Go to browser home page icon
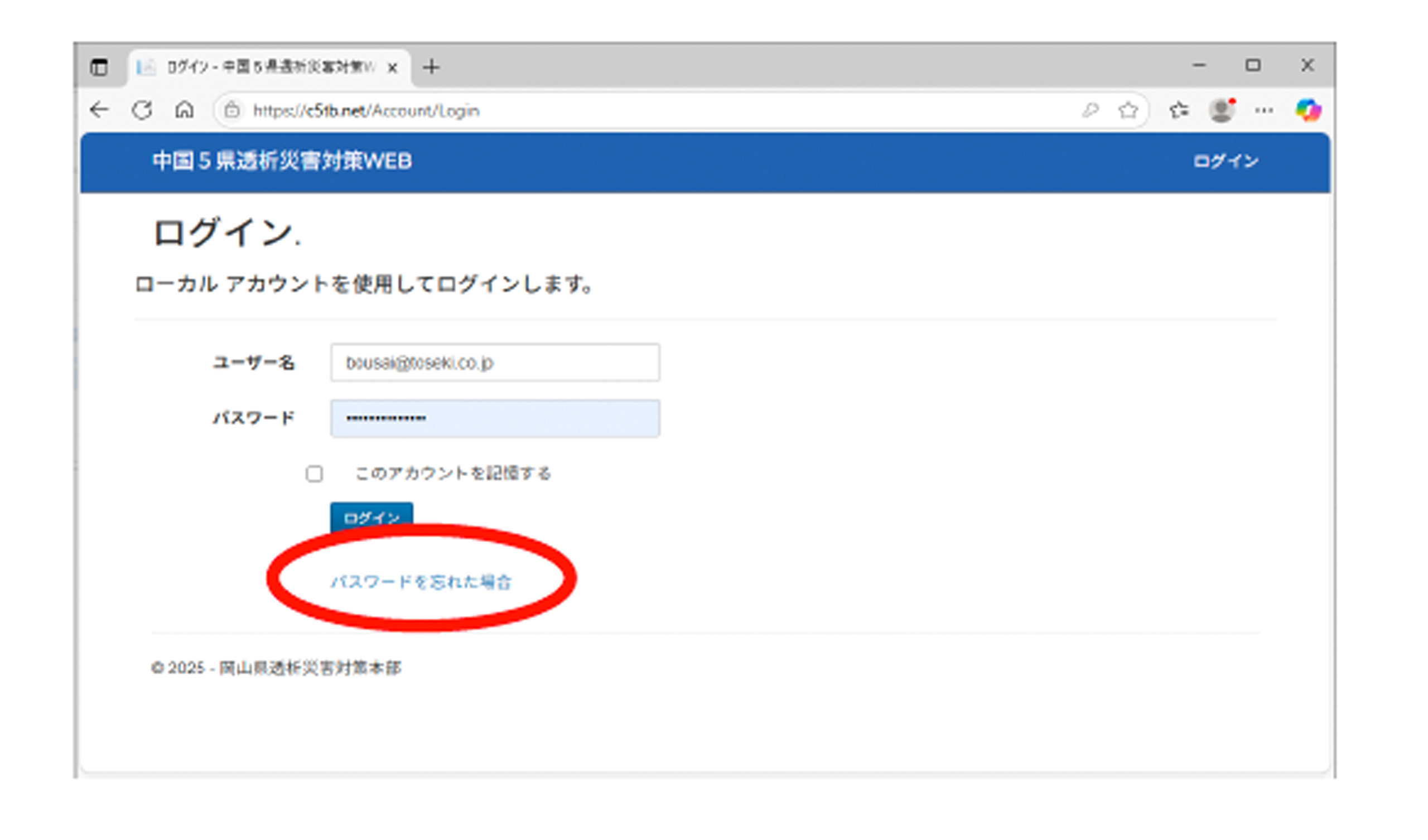Viewport: 1428px width, 840px height. (184, 110)
